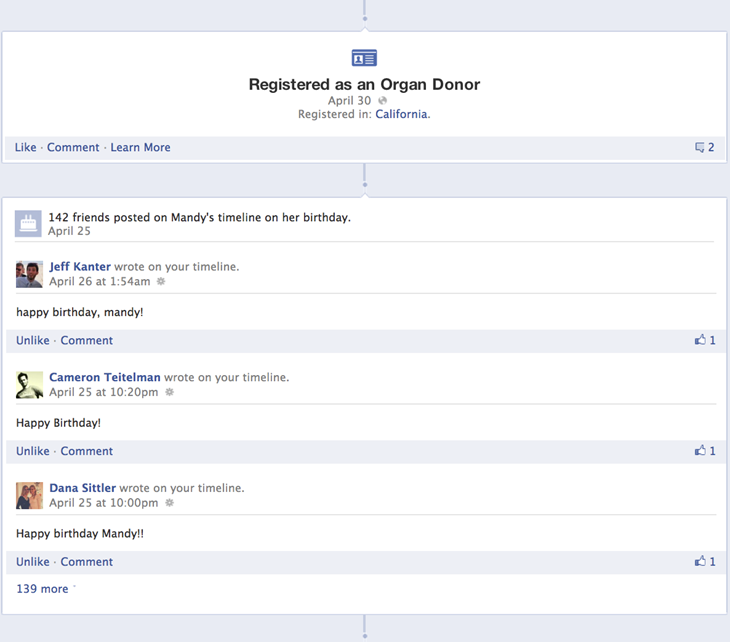The height and width of the screenshot is (642, 730).
Task: Open Jeff Kanter's profile picture
Action: pyautogui.click(x=29, y=274)
